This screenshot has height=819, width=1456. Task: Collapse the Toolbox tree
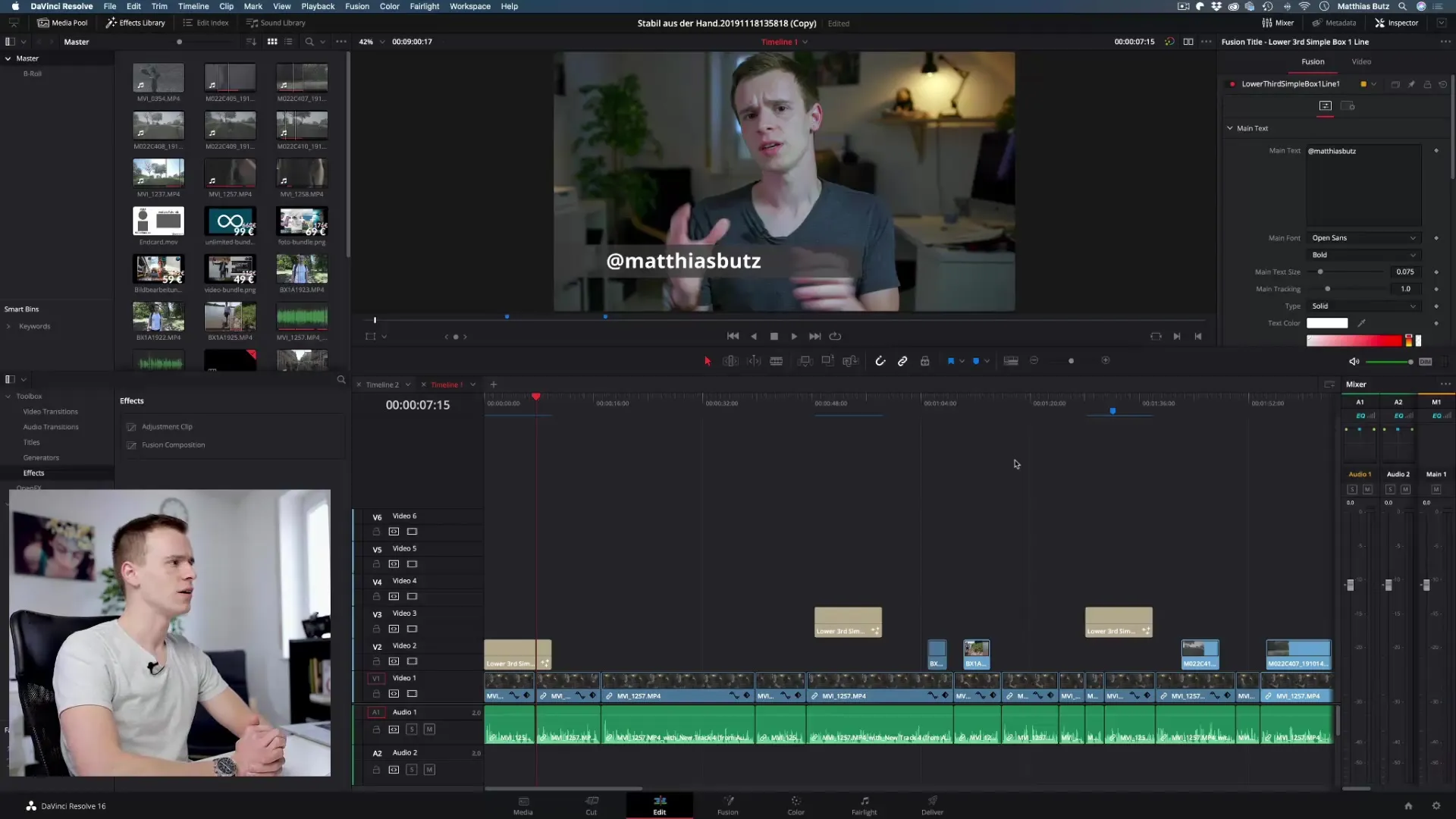coord(8,397)
